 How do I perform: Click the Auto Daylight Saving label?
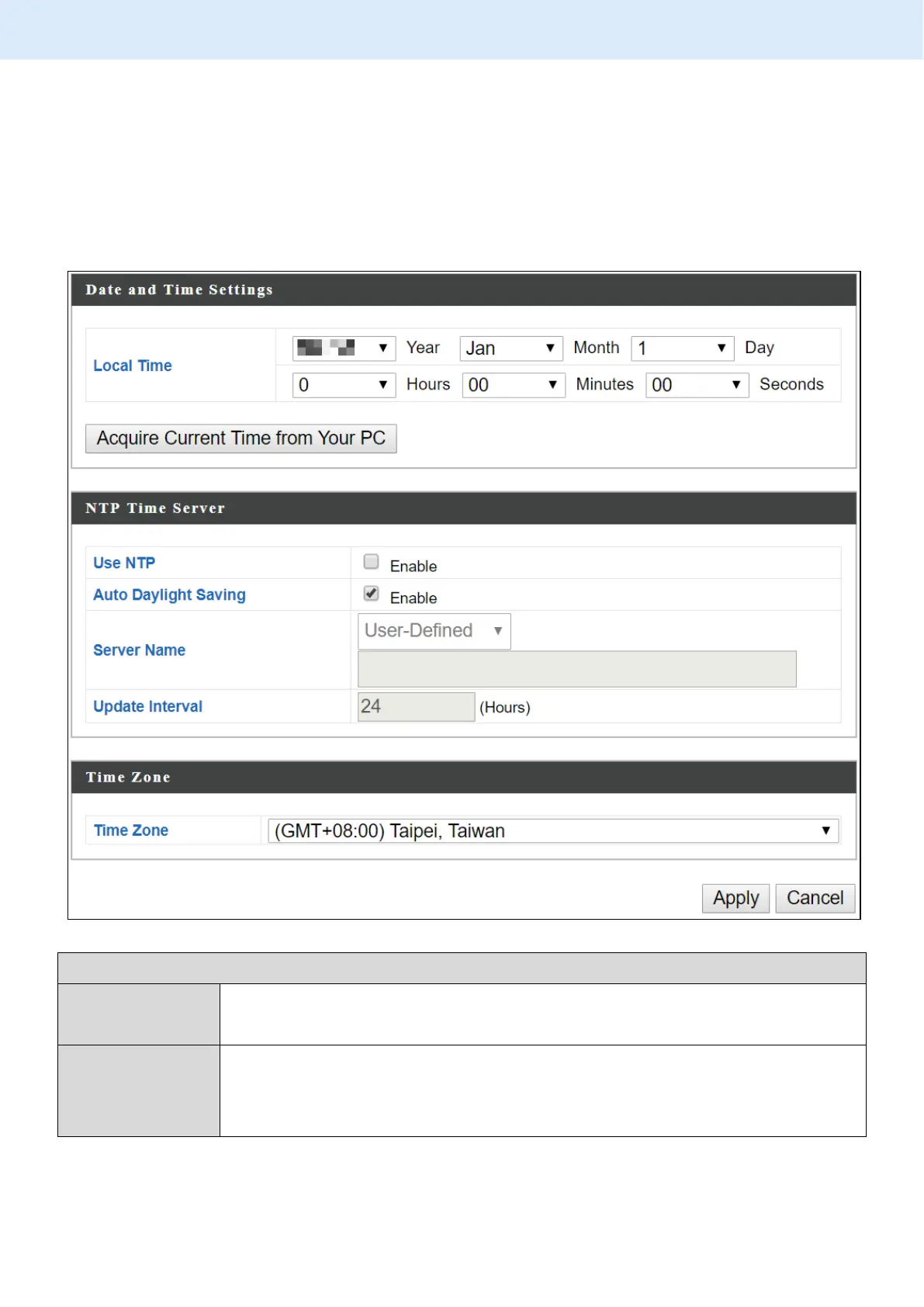(x=169, y=595)
